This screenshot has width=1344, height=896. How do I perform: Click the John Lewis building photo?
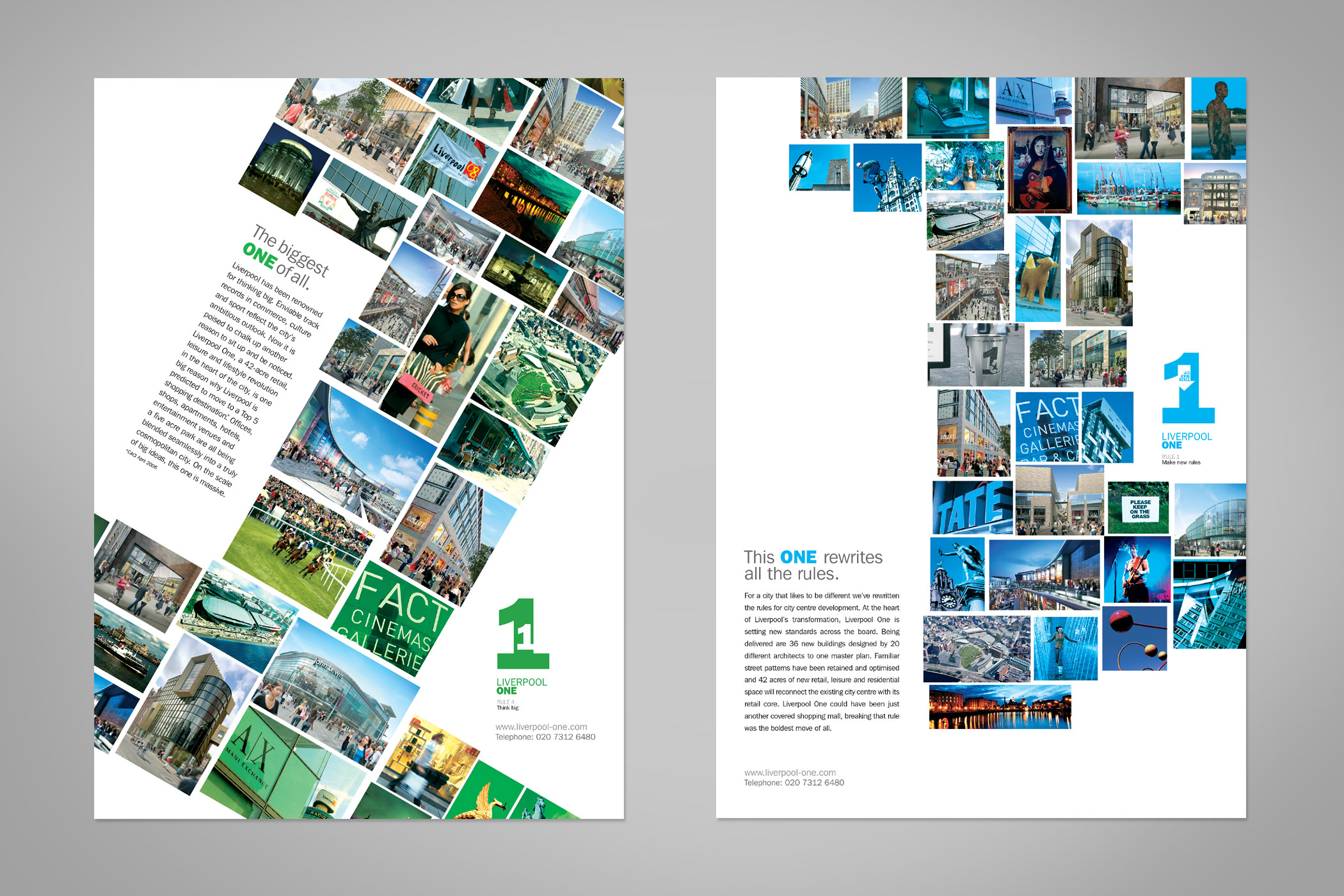click(335, 694)
